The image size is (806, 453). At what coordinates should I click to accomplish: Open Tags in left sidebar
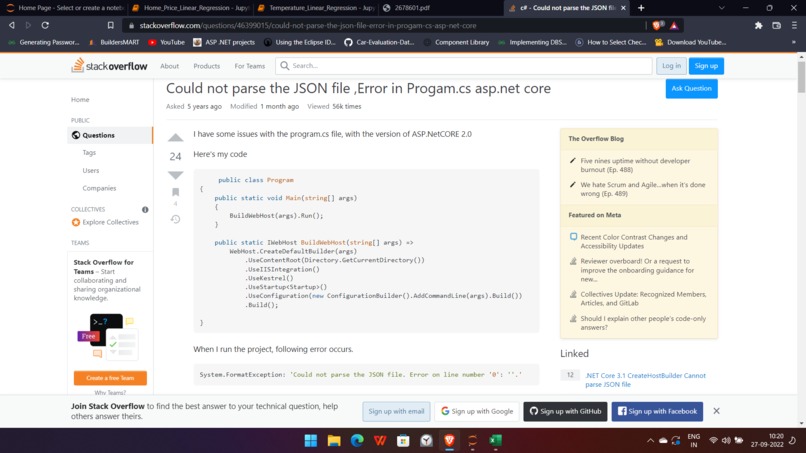(89, 153)
